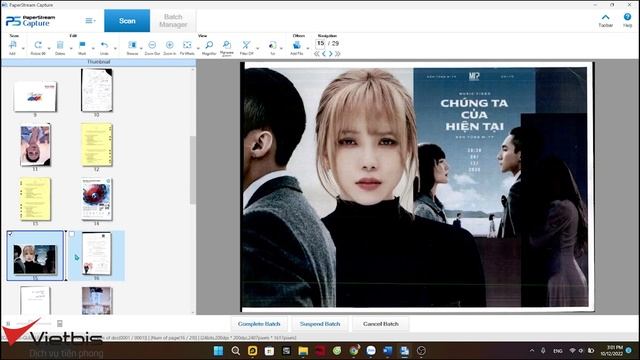Select thumbnail page 9

[x=35, y=96]
